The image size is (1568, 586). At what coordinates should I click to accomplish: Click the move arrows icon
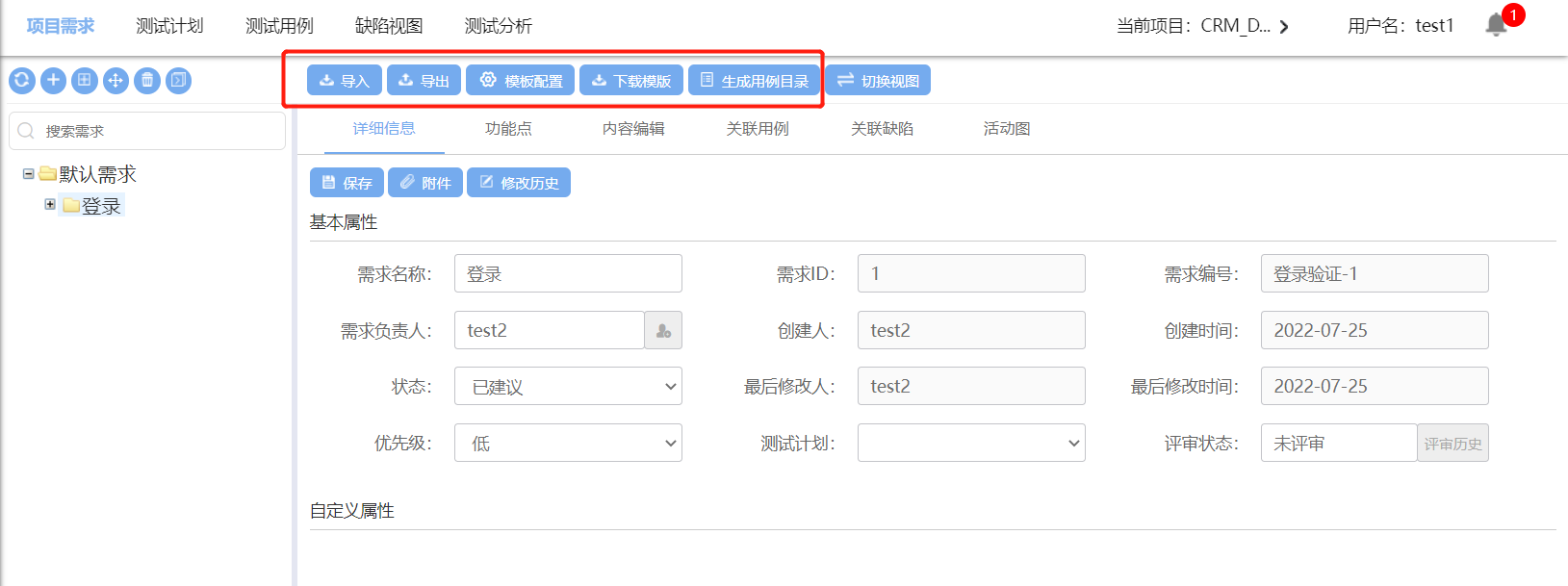tap(116, 81)
